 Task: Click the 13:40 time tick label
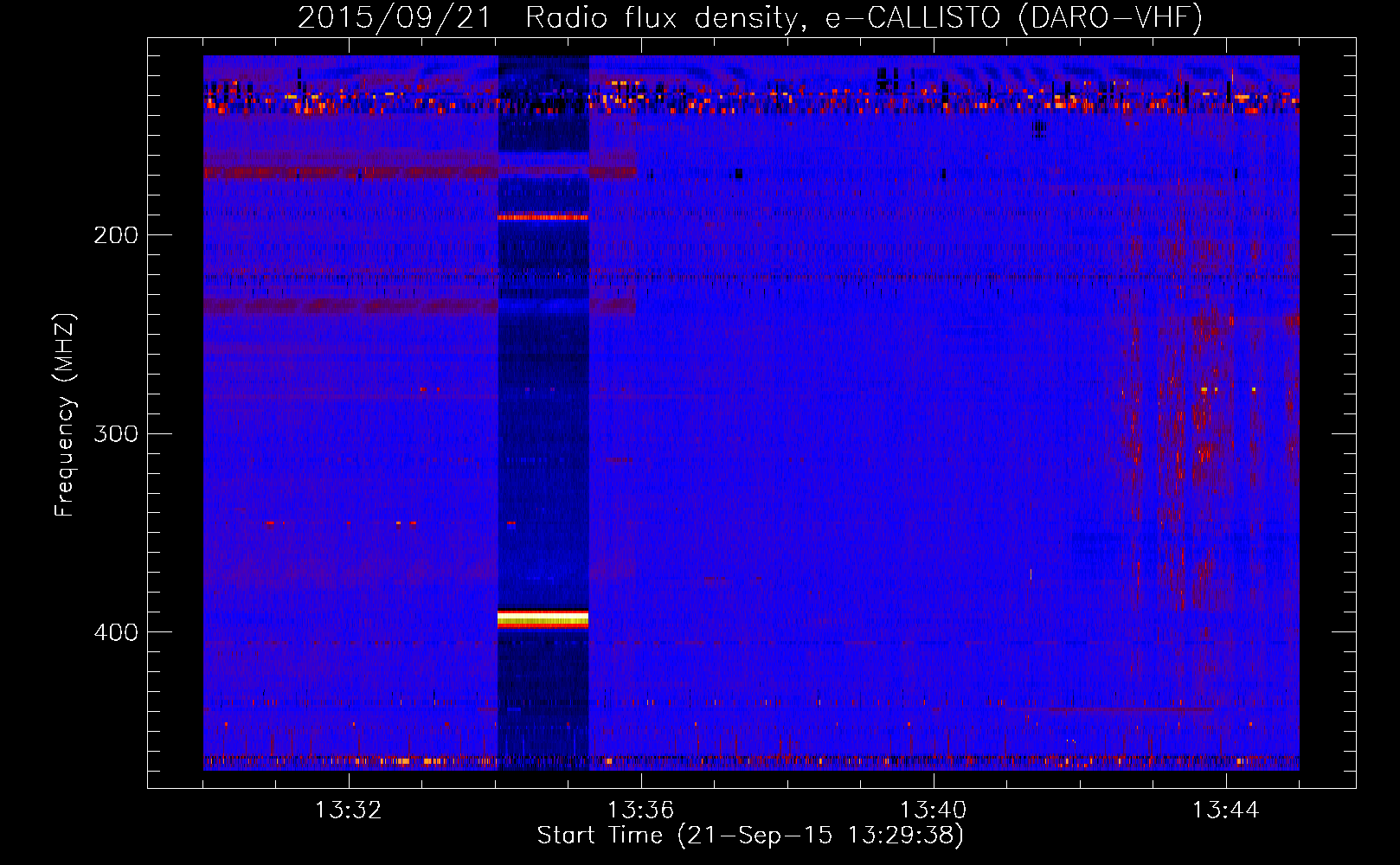933,811
